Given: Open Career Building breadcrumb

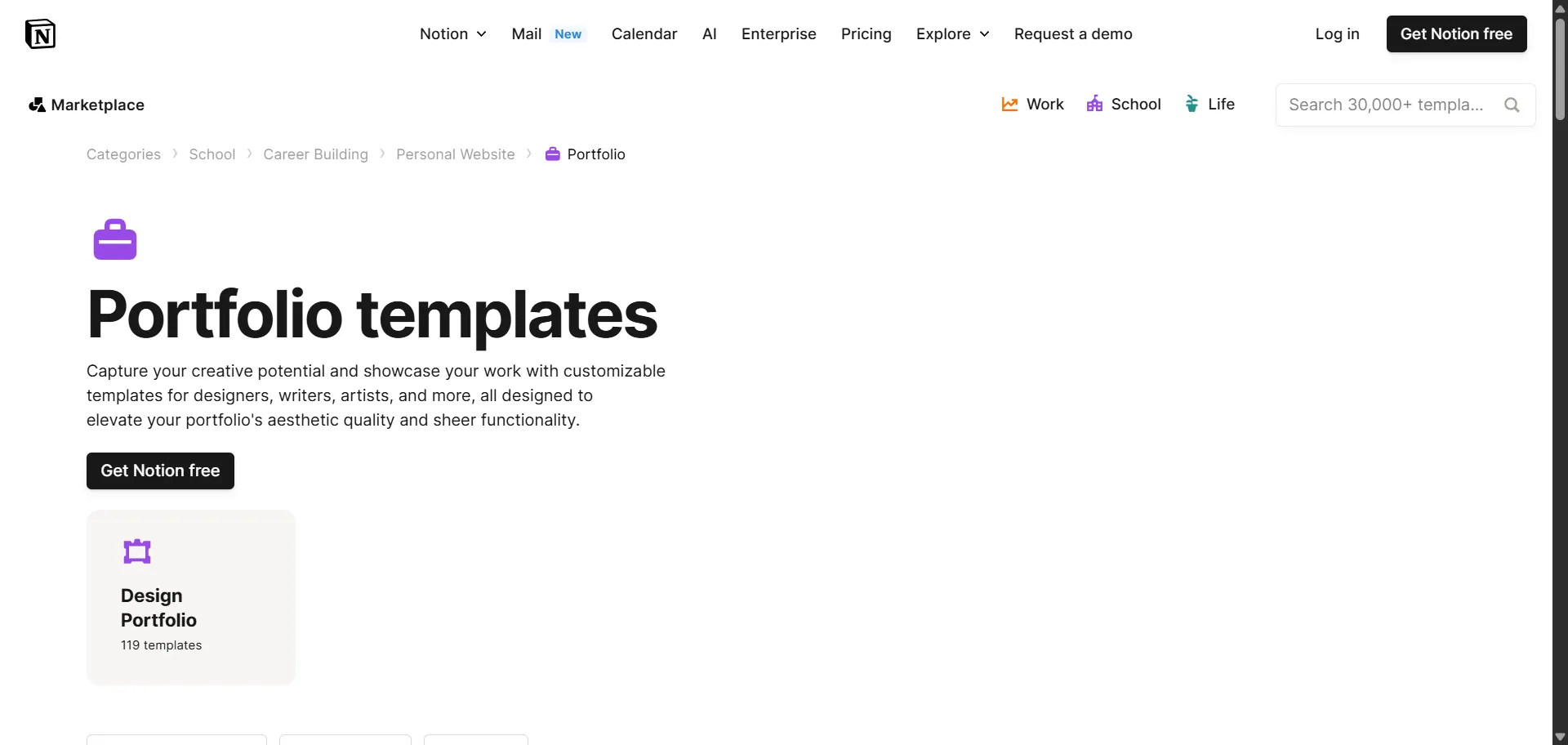Looking at the screenshot, I should [x=315, y=154].
